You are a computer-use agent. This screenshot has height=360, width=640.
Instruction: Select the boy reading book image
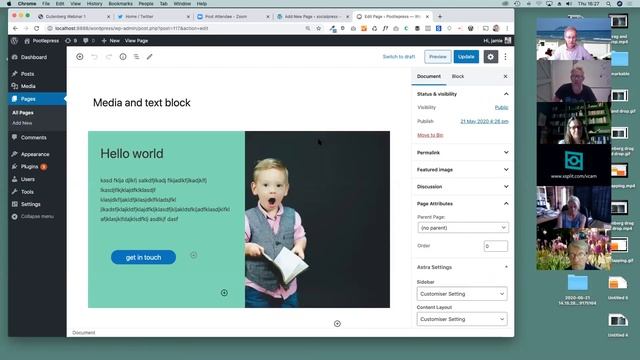tap(317, 219)
